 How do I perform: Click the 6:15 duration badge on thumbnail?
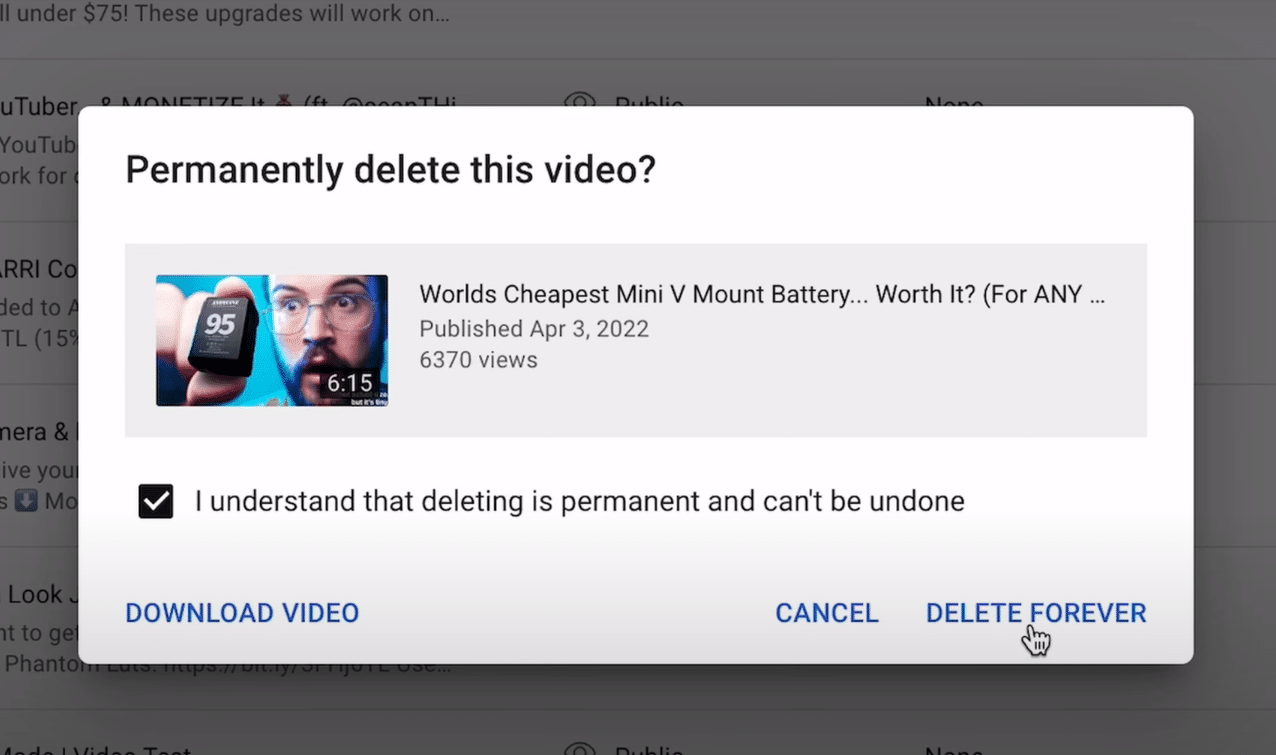349,384
